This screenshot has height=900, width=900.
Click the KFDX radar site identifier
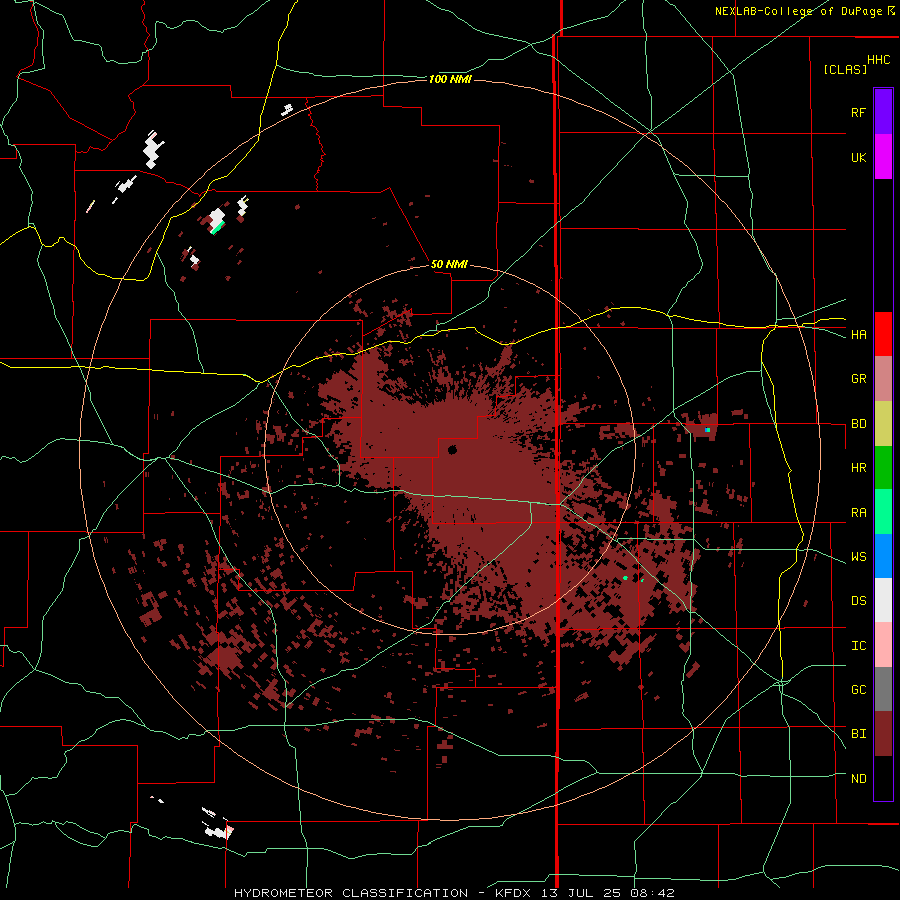(514, 893)
